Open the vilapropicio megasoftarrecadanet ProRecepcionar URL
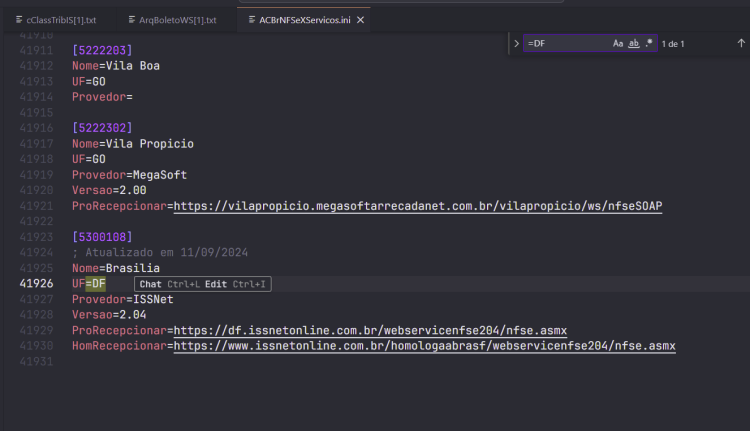Screen dimensions: 750x431 [x=418, y=206]
